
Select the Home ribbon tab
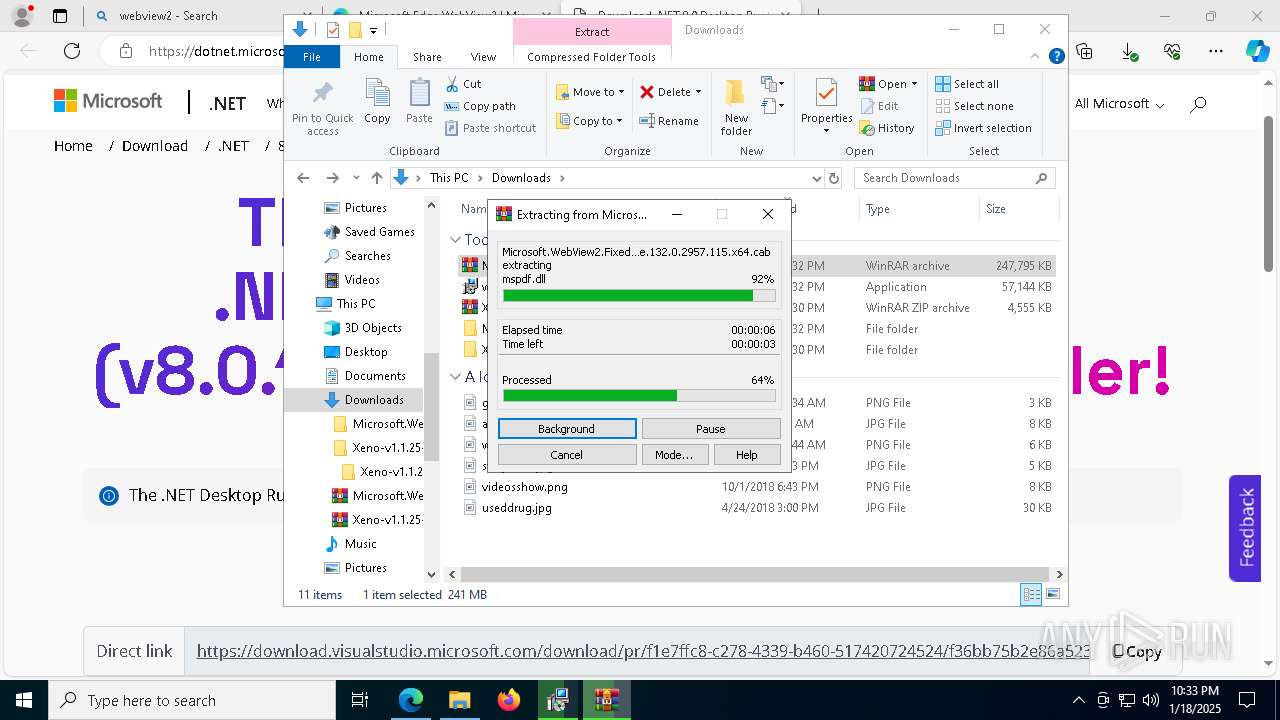point(368,57)
